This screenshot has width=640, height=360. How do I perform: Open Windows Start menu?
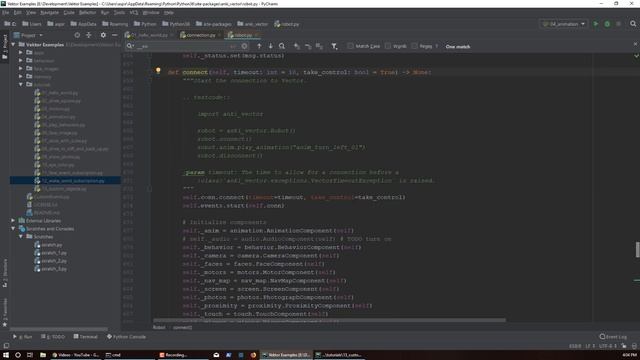6,355
